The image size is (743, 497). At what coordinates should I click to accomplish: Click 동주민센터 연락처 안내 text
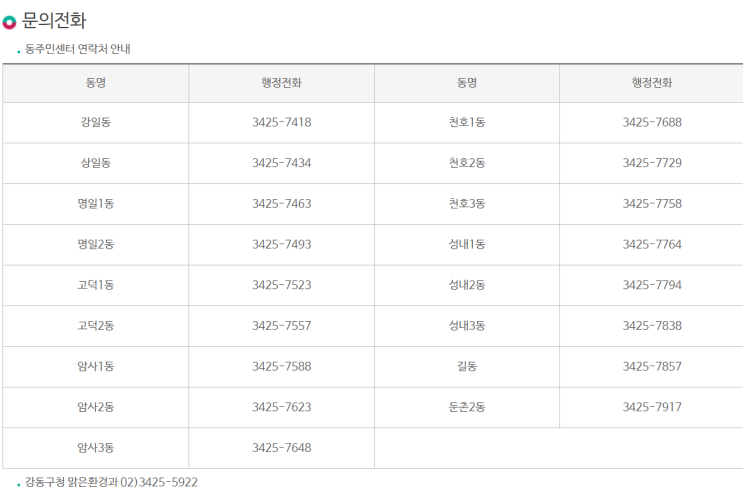coord(78,49)
